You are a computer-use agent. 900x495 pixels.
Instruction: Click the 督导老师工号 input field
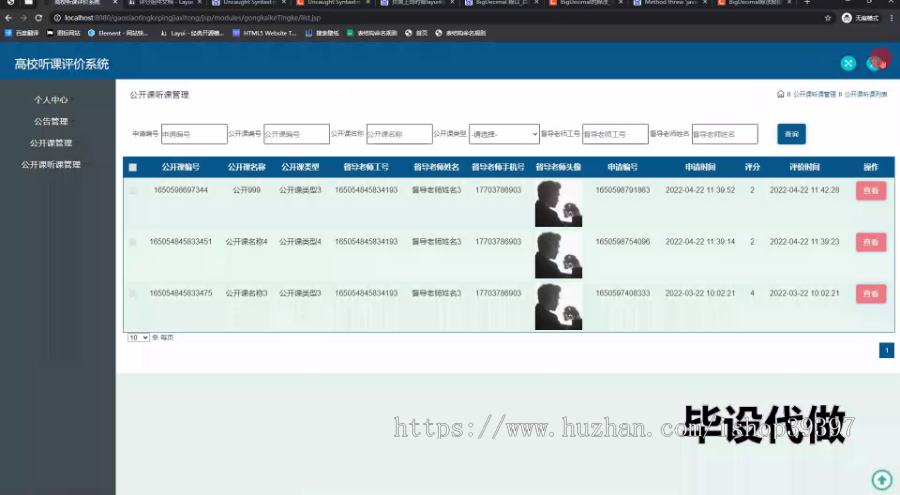point(615,134)
